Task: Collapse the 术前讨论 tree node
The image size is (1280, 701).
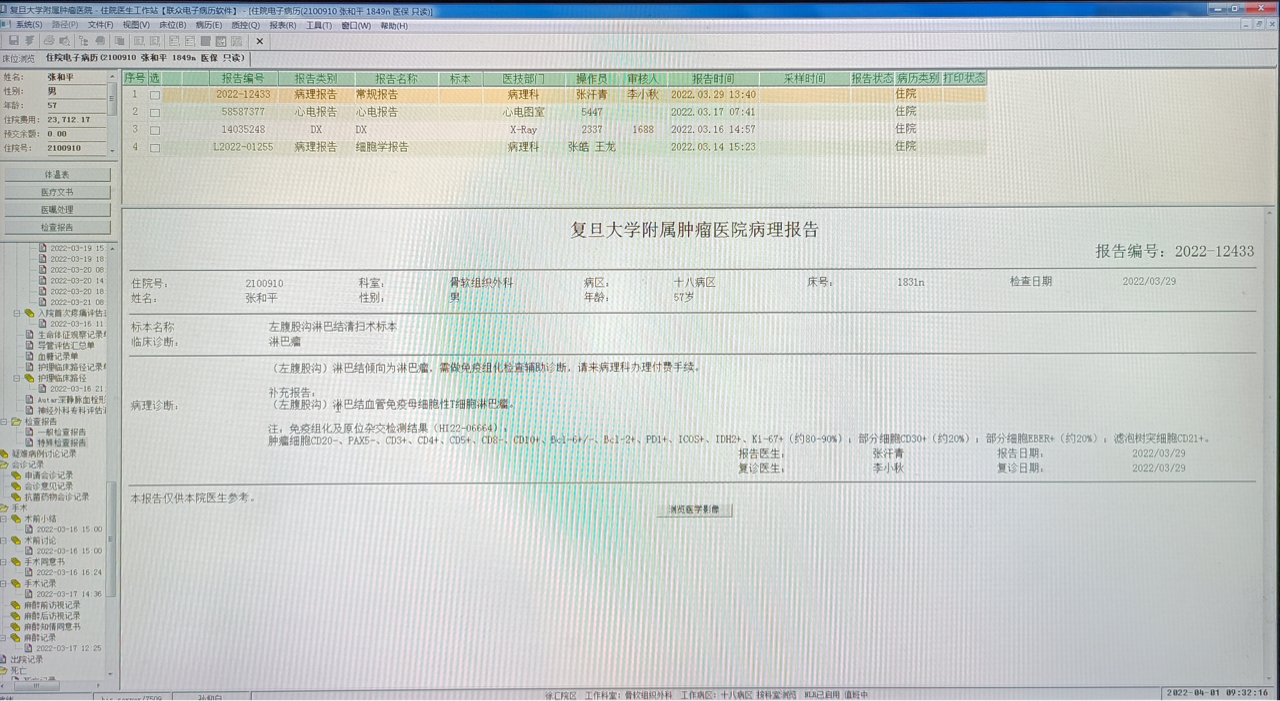Action: click(x=4, y=540)
